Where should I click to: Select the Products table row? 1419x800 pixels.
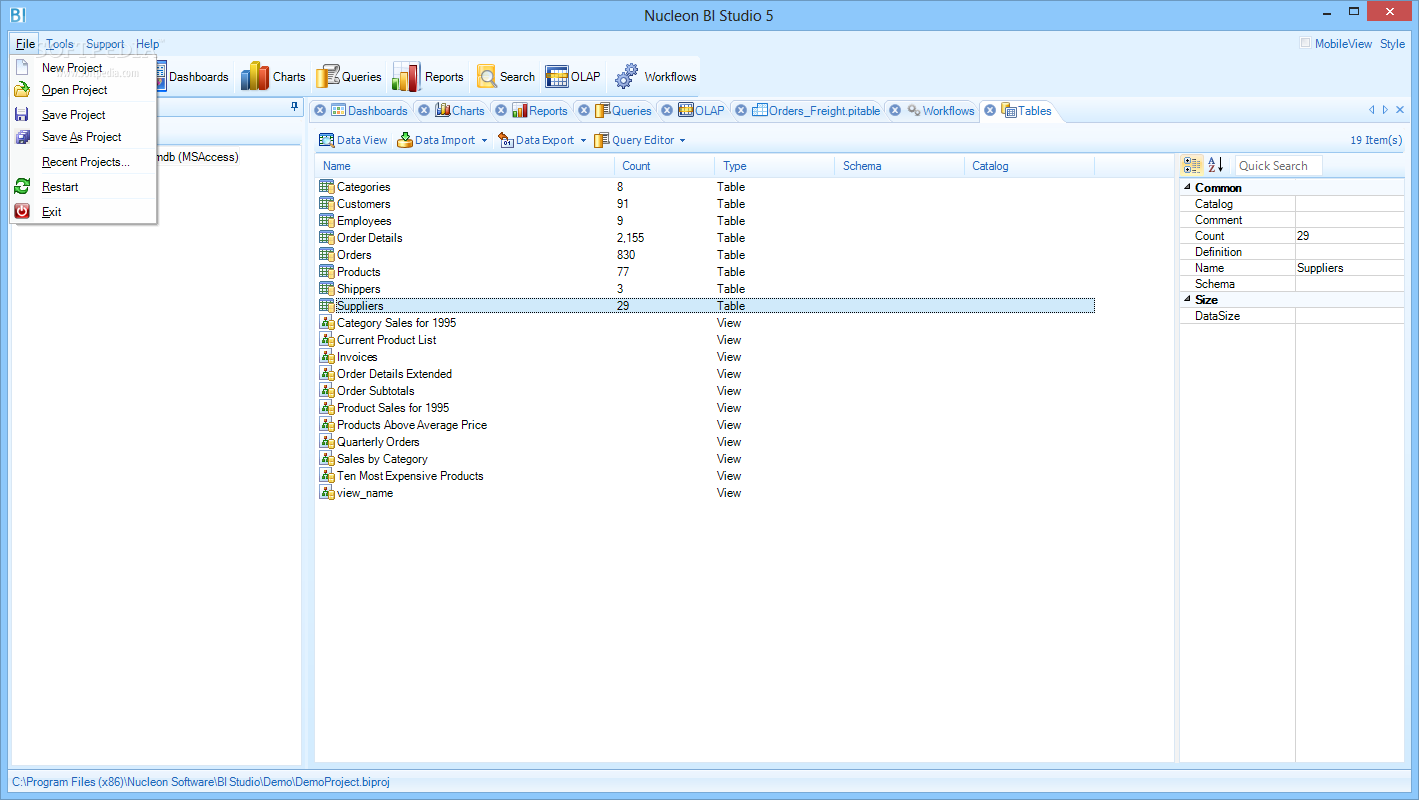coord(706,272)
